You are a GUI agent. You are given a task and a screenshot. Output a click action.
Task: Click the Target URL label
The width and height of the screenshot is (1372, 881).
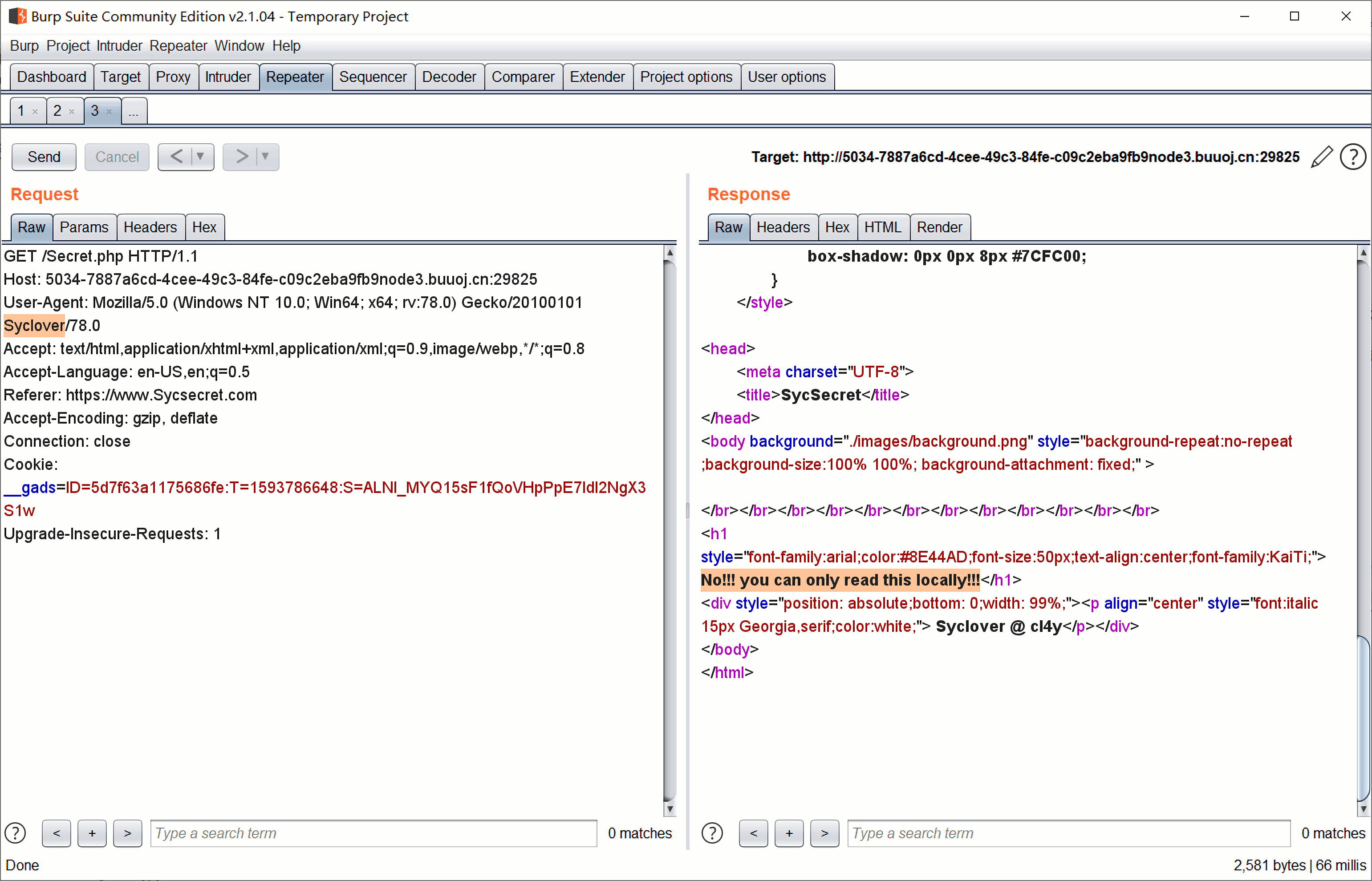1025,157
